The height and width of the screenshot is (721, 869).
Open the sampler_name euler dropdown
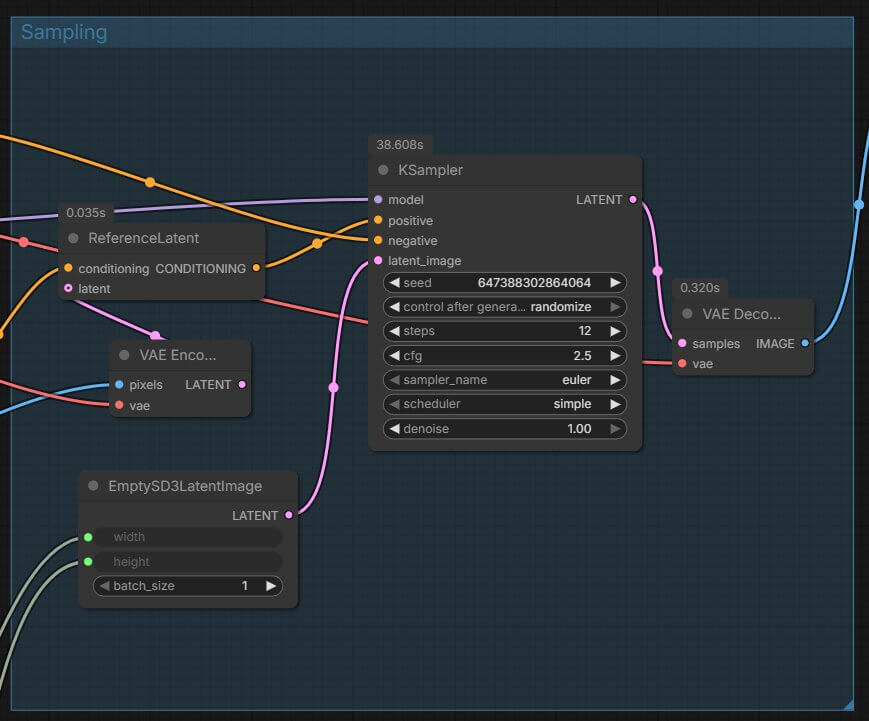pyautogui.click(x=504, y=380)
